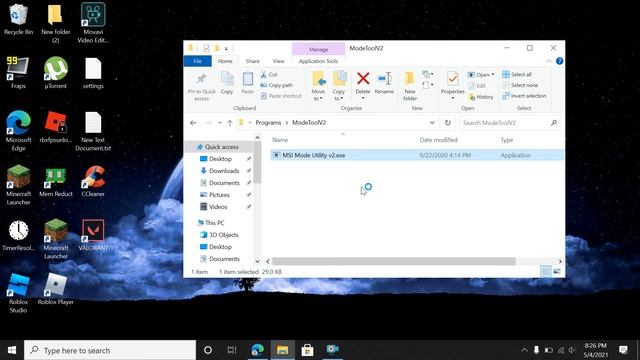The width and height of the screenshot is (640, 360).
Task: Open 3D Objects under This PC
Action: pos(219,235)
